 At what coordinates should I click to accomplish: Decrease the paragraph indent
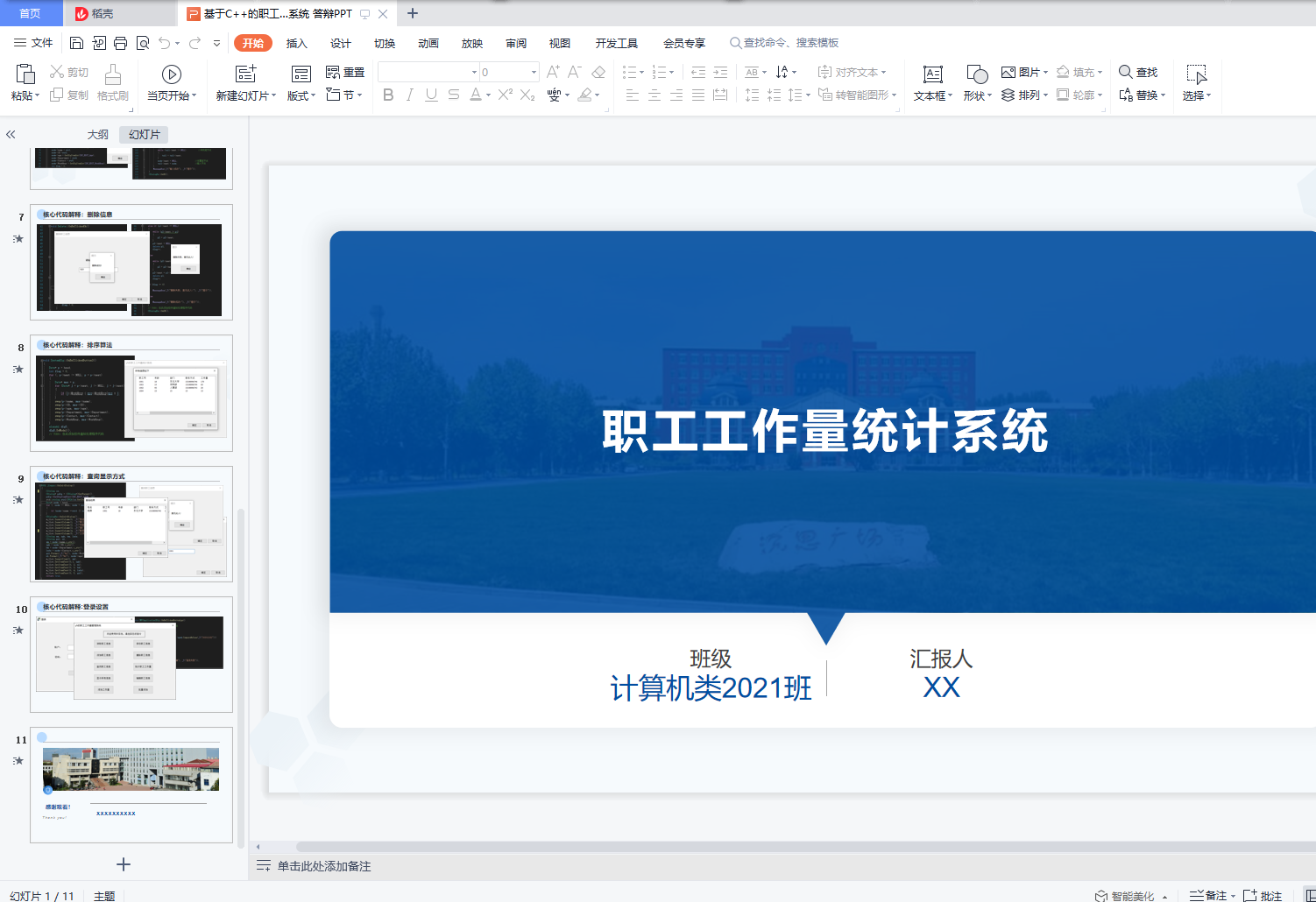coord(698,72)
